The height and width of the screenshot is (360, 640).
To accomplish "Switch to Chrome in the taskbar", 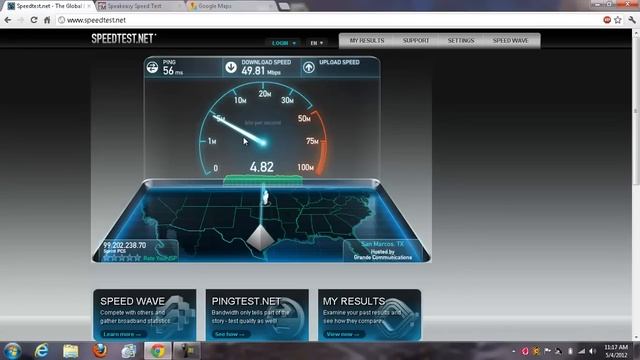I will click(158, 351).
